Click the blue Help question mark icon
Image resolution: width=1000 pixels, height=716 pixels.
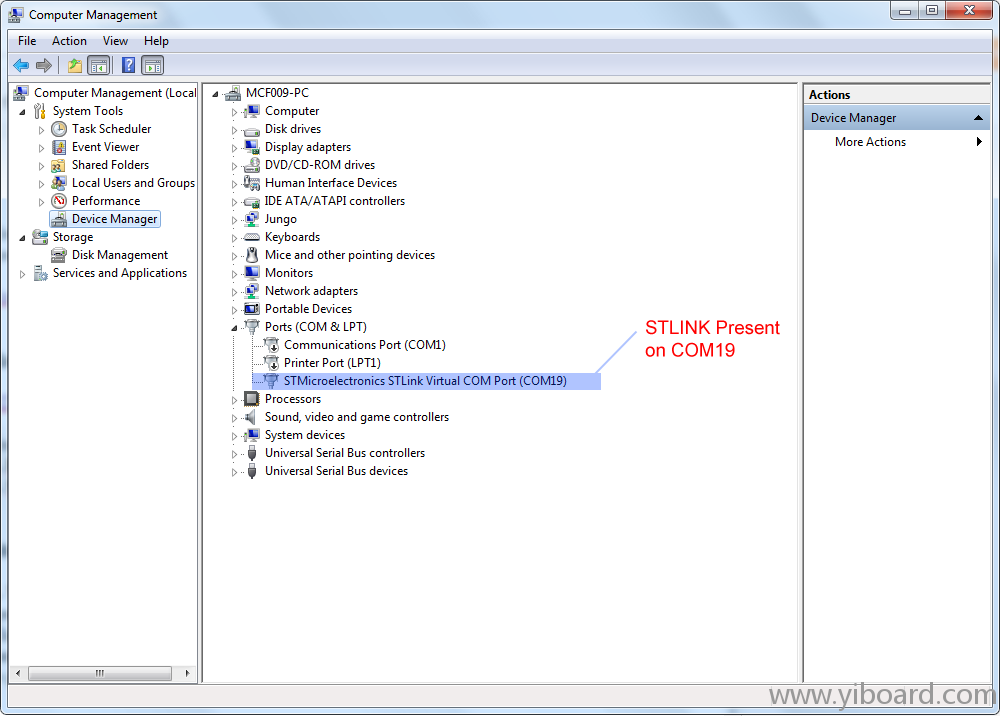pyautogui.click(x=128, y=66)
